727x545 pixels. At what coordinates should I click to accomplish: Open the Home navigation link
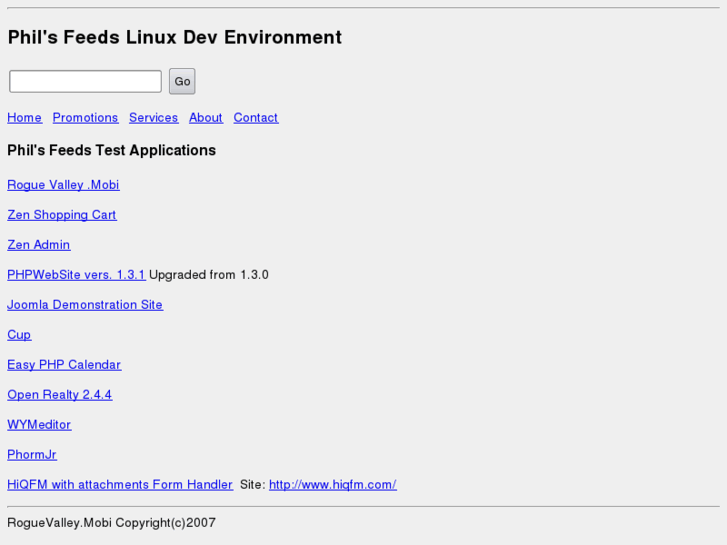point(24,118)
